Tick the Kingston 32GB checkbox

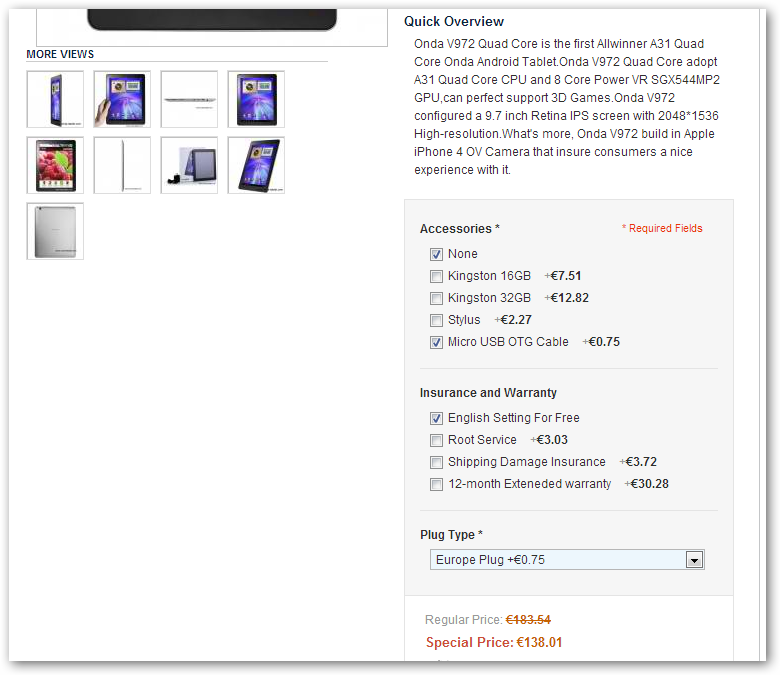pos(436,298)
